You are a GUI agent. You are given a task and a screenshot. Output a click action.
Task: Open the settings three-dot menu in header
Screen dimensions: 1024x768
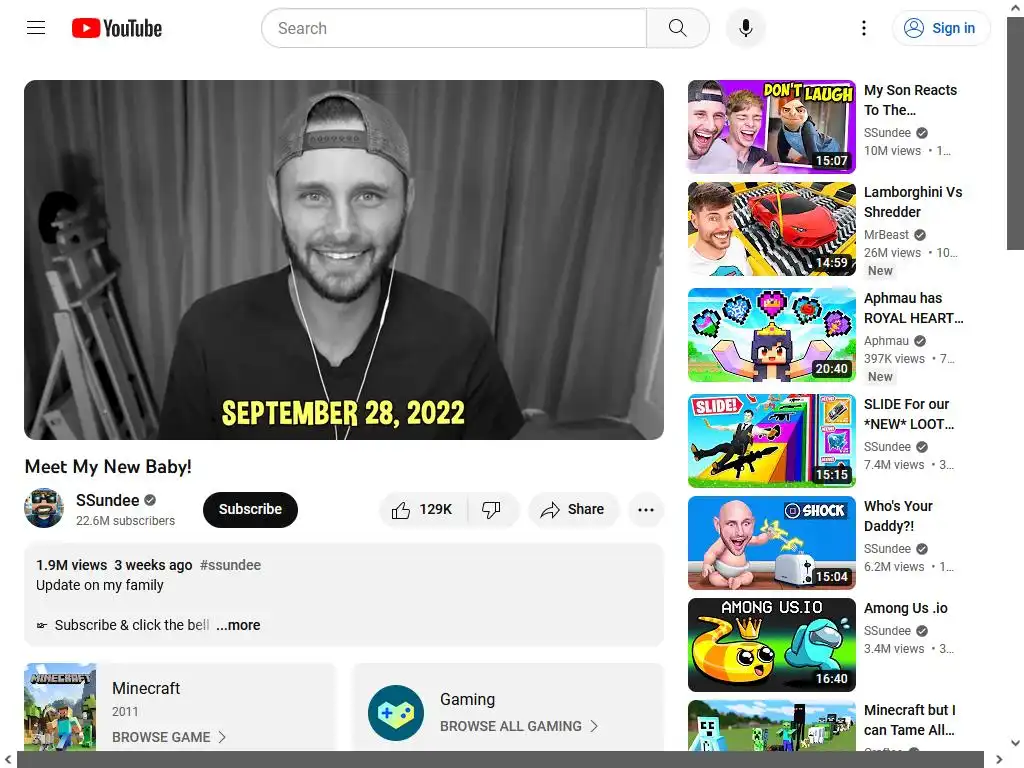863,28
